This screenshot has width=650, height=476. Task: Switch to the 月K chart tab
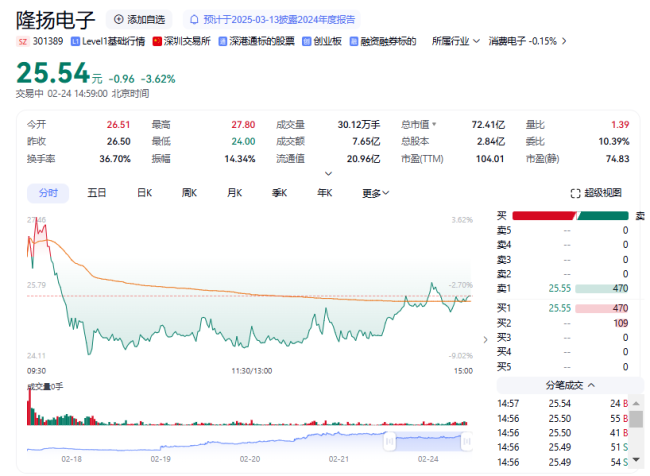[x=234, y=193]
